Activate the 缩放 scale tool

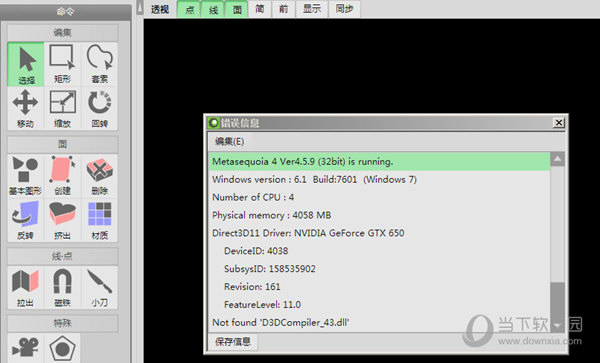(x=62, y=109)
